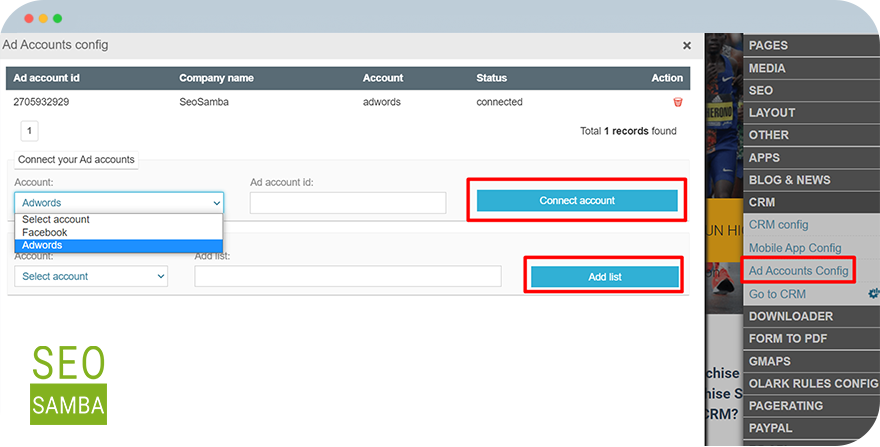Click the gear icon beside Go to CRM

873,294
